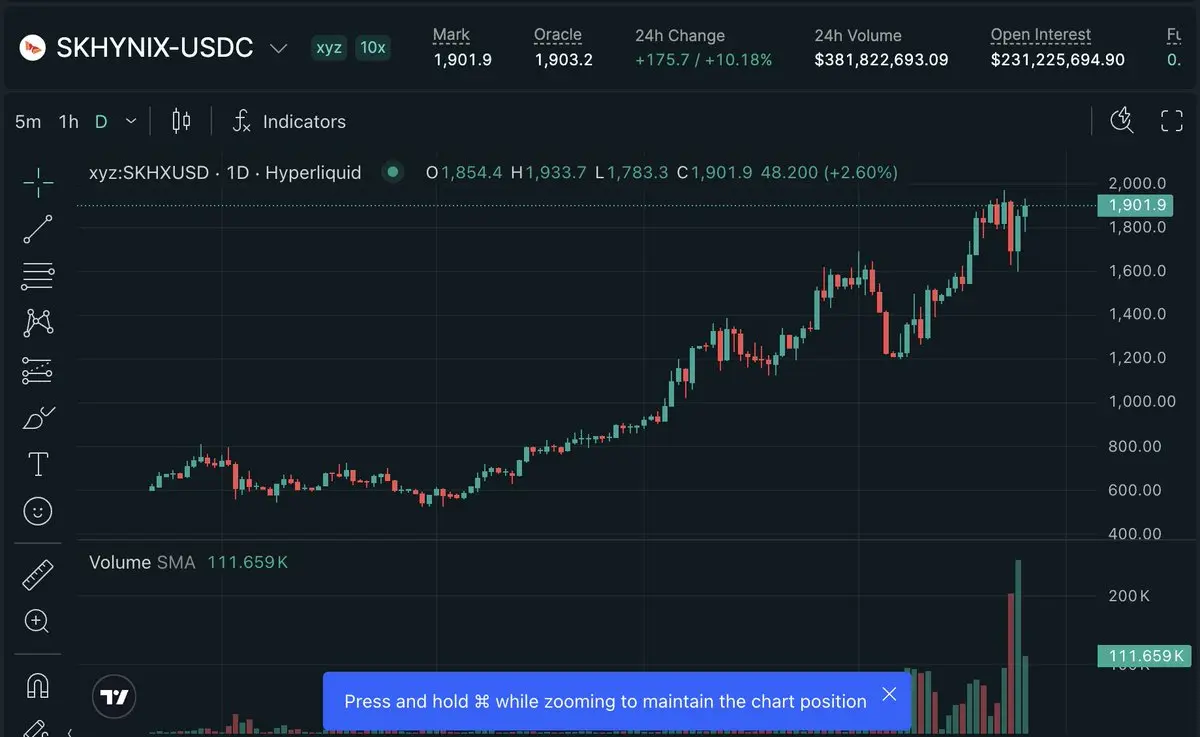The width and height of the screenshot is (1200, 737).
Task: Open the candlestick chart type selector
Action: click(181, 121)
